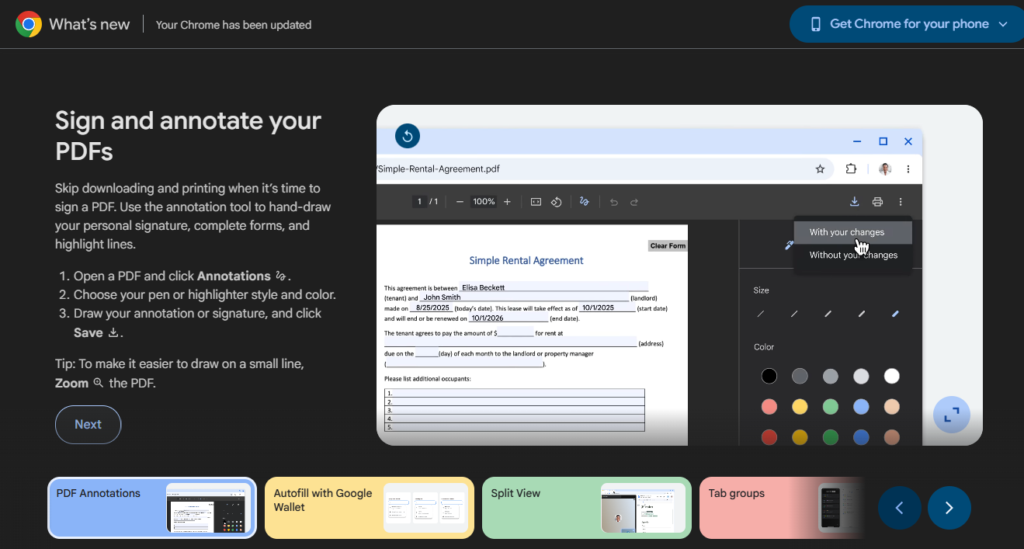Choose the middle pen size option
The width and height of the screenshot is (1024, 549).
point(827,314)
